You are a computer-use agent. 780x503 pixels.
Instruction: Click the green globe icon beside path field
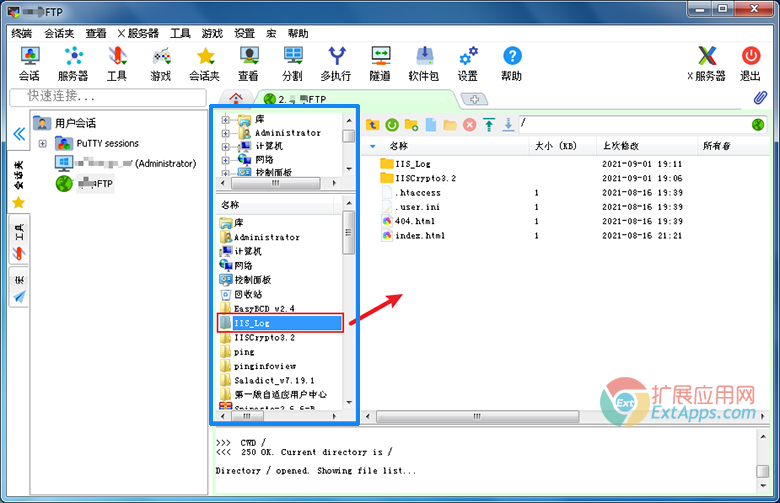(x=758, y=125)
